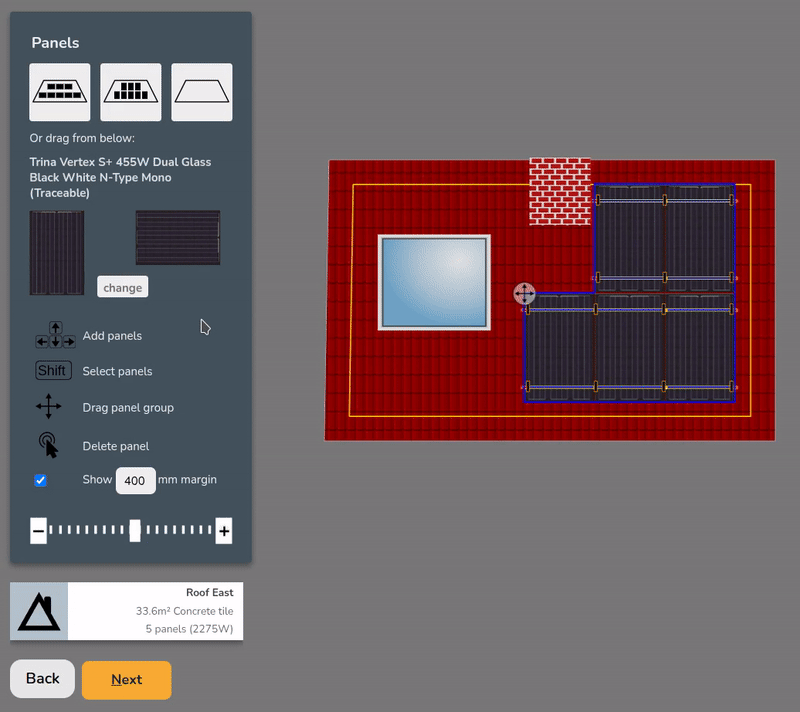Click the landscape solar panel thumbnail
The width and height of the screenshot is (800, 712).
178,238
